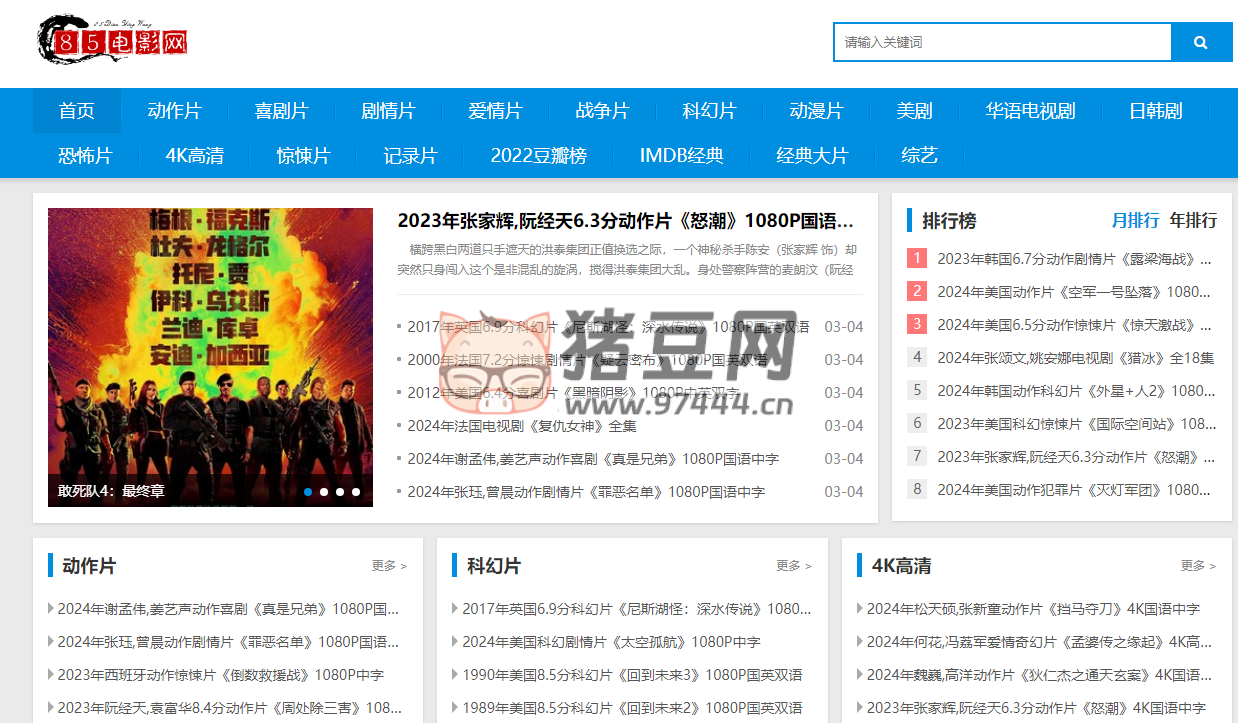Go to the 美剧 section
This screenshot has width=1238, height=723.
click(914, 111)
